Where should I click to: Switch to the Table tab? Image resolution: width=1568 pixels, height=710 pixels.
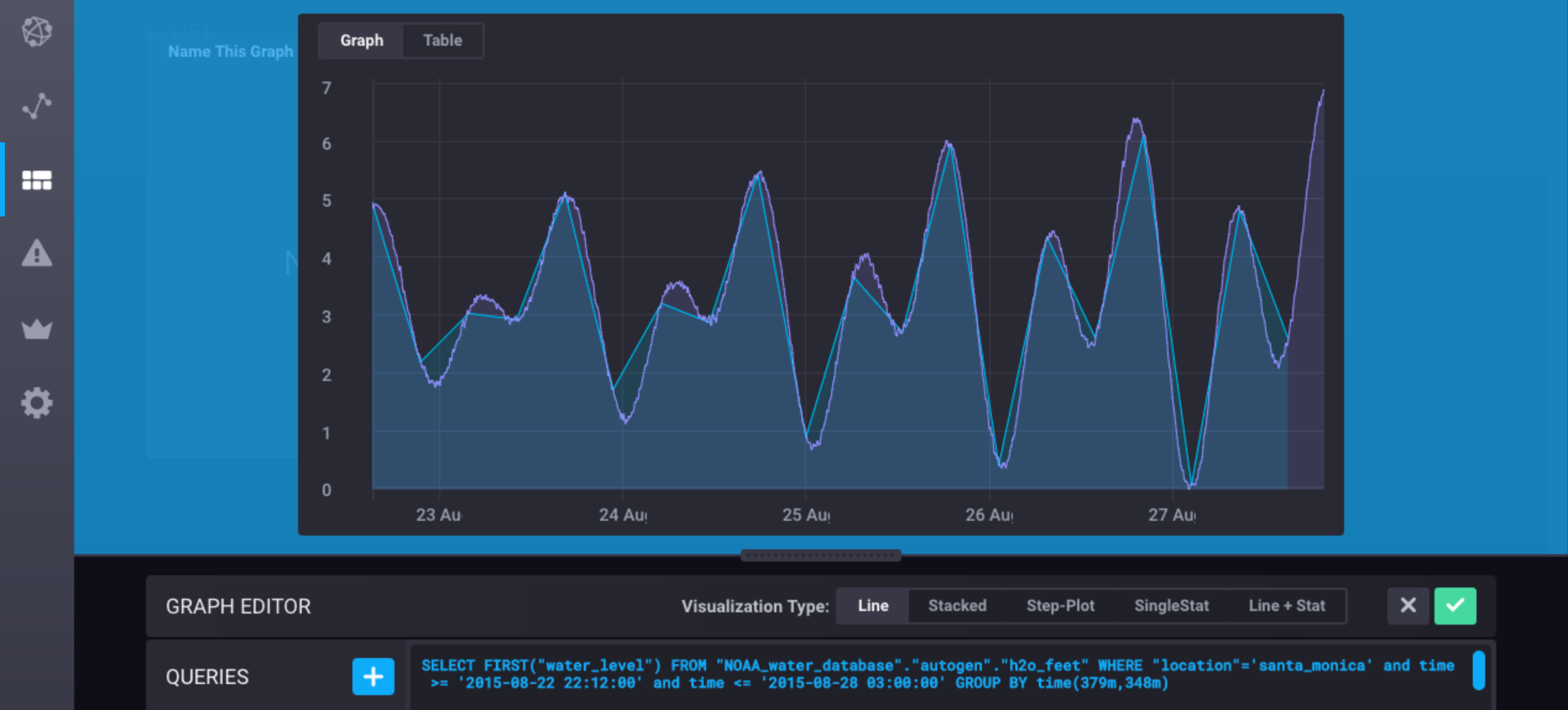tap(442, 41)
